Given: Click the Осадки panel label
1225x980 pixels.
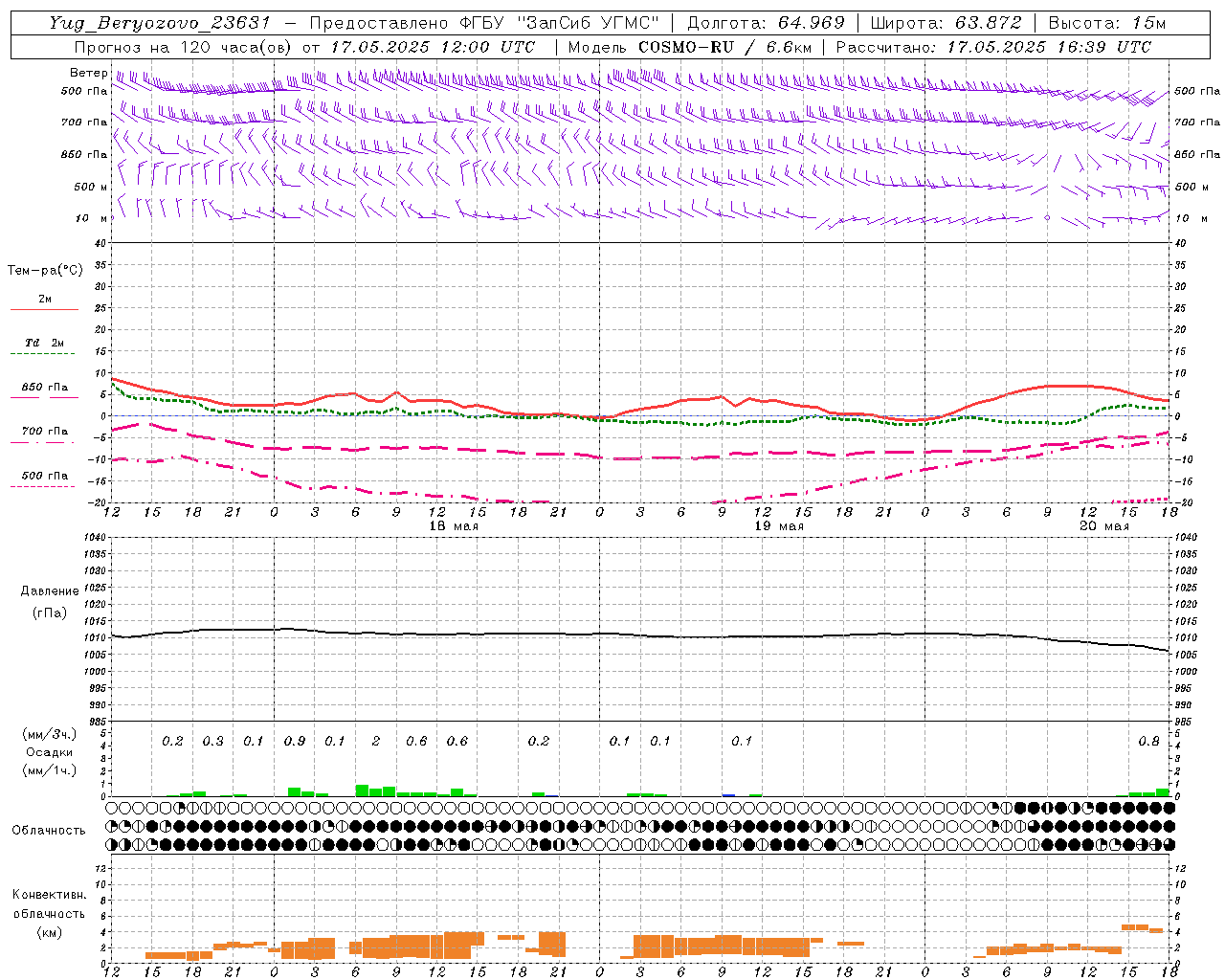Looking at the screenshot, I should [49, 752].
